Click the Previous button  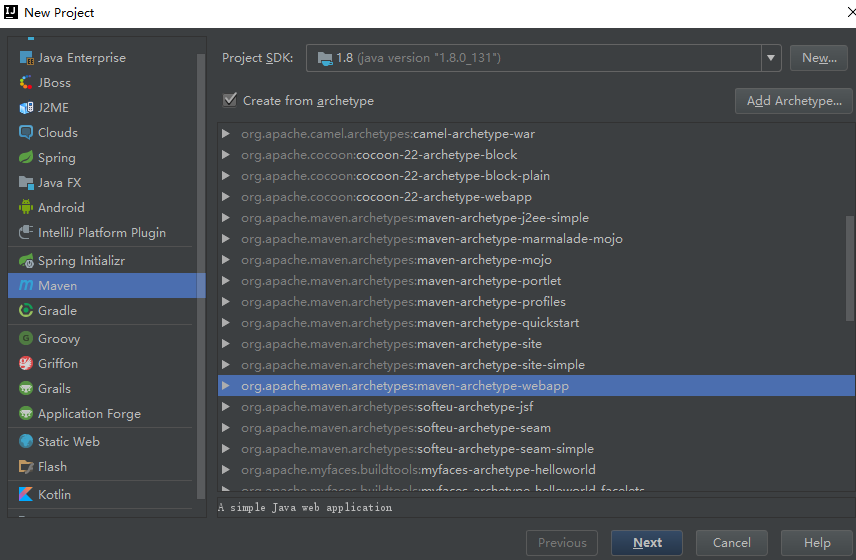click(x=562, y=543)
